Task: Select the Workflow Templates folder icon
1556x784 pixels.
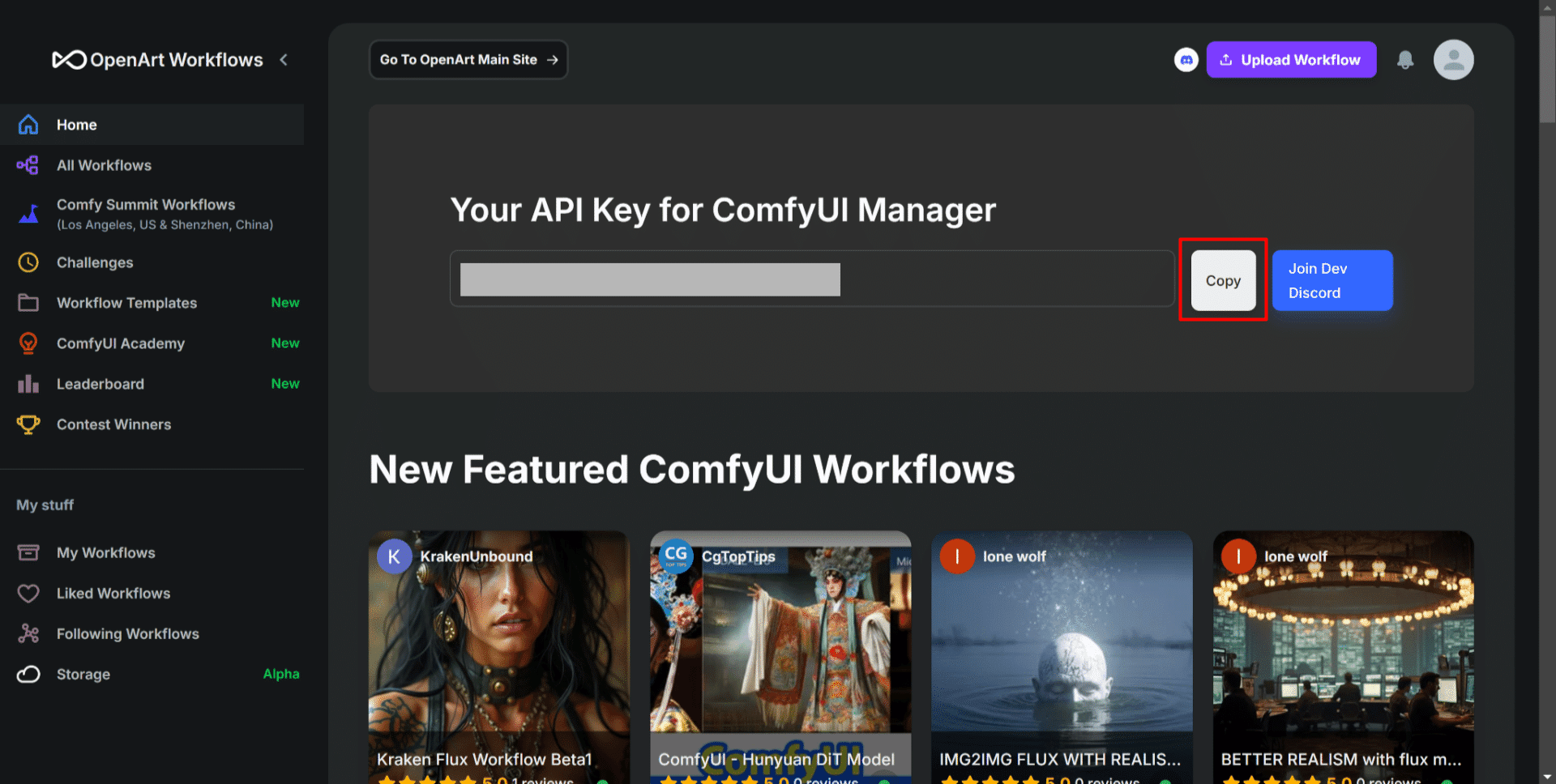Action: point(28,302)
